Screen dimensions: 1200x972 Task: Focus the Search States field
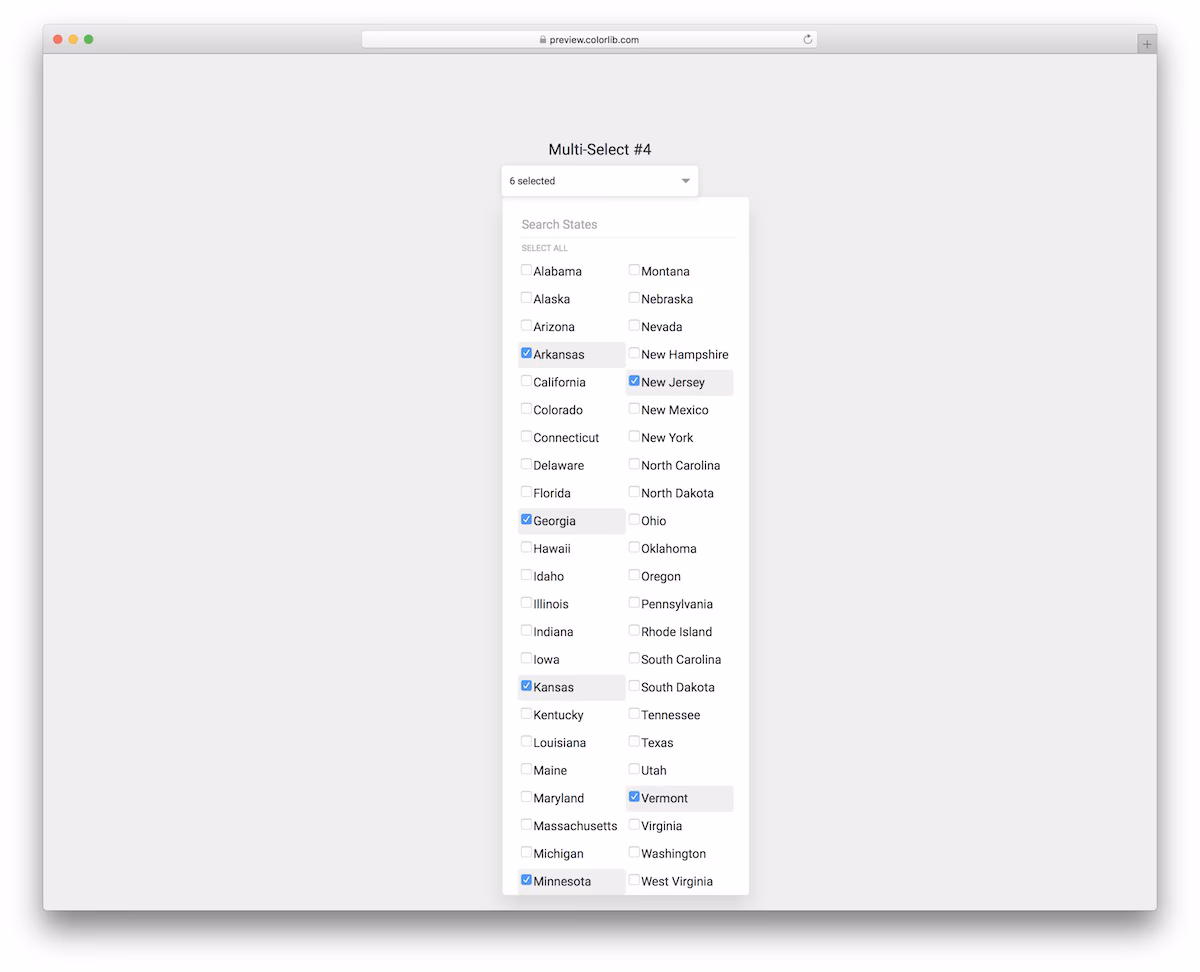pyautogui.click(x=628, y=225)
